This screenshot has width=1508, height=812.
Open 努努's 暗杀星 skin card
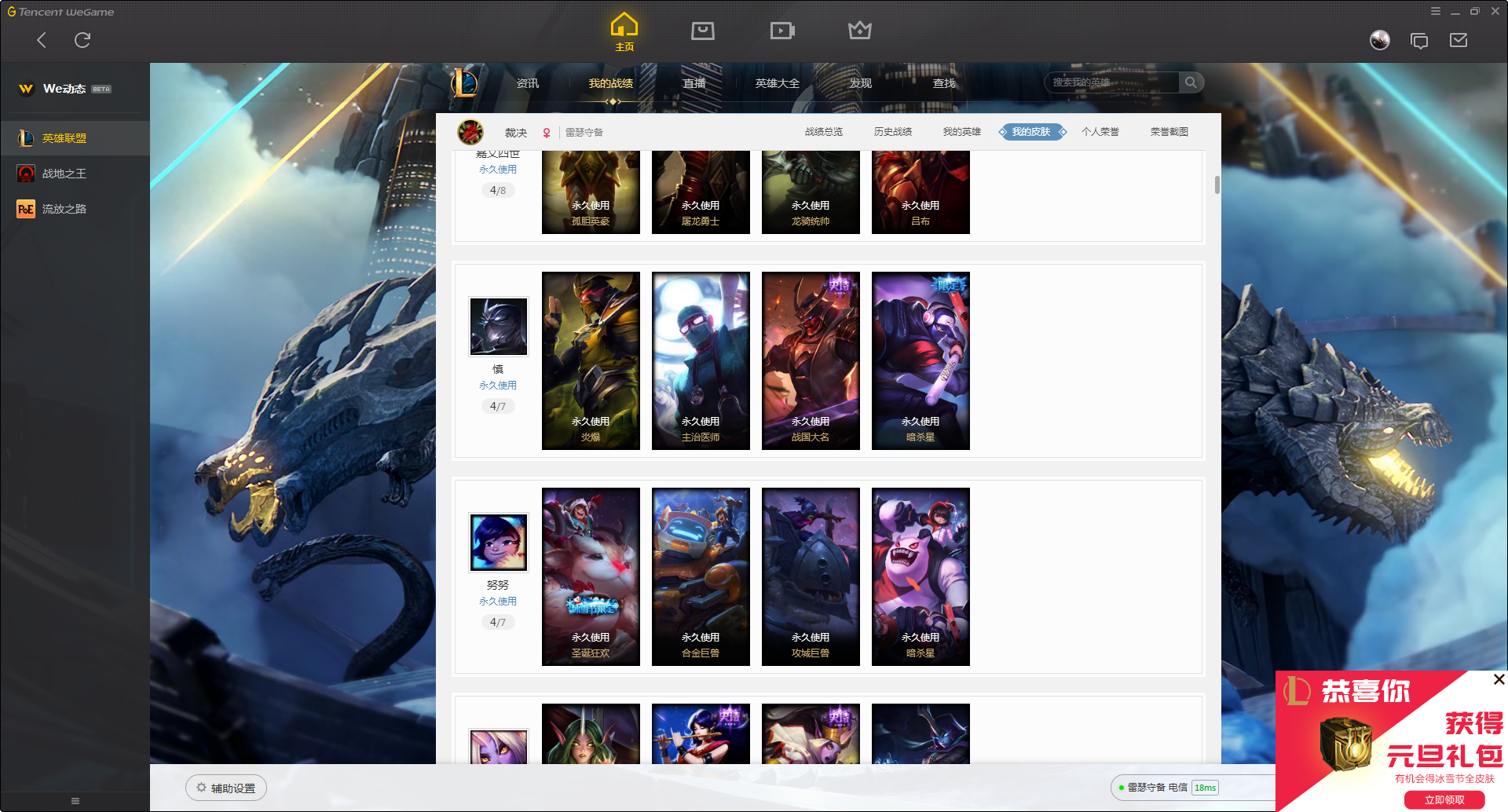coord(921,577)
